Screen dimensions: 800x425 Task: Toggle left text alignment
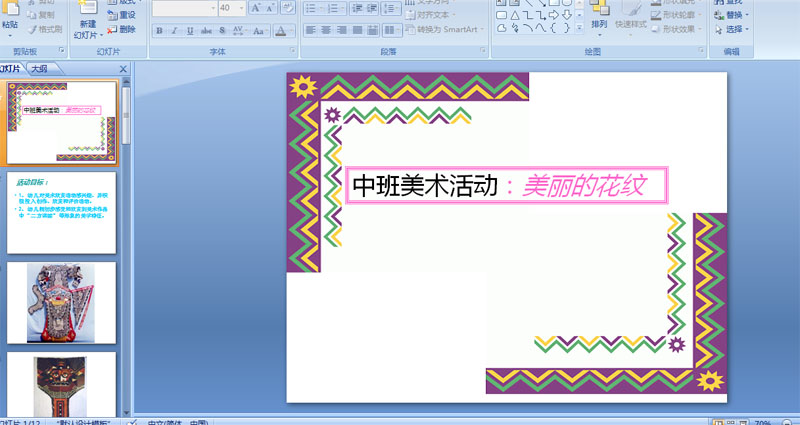click(310, 31)
